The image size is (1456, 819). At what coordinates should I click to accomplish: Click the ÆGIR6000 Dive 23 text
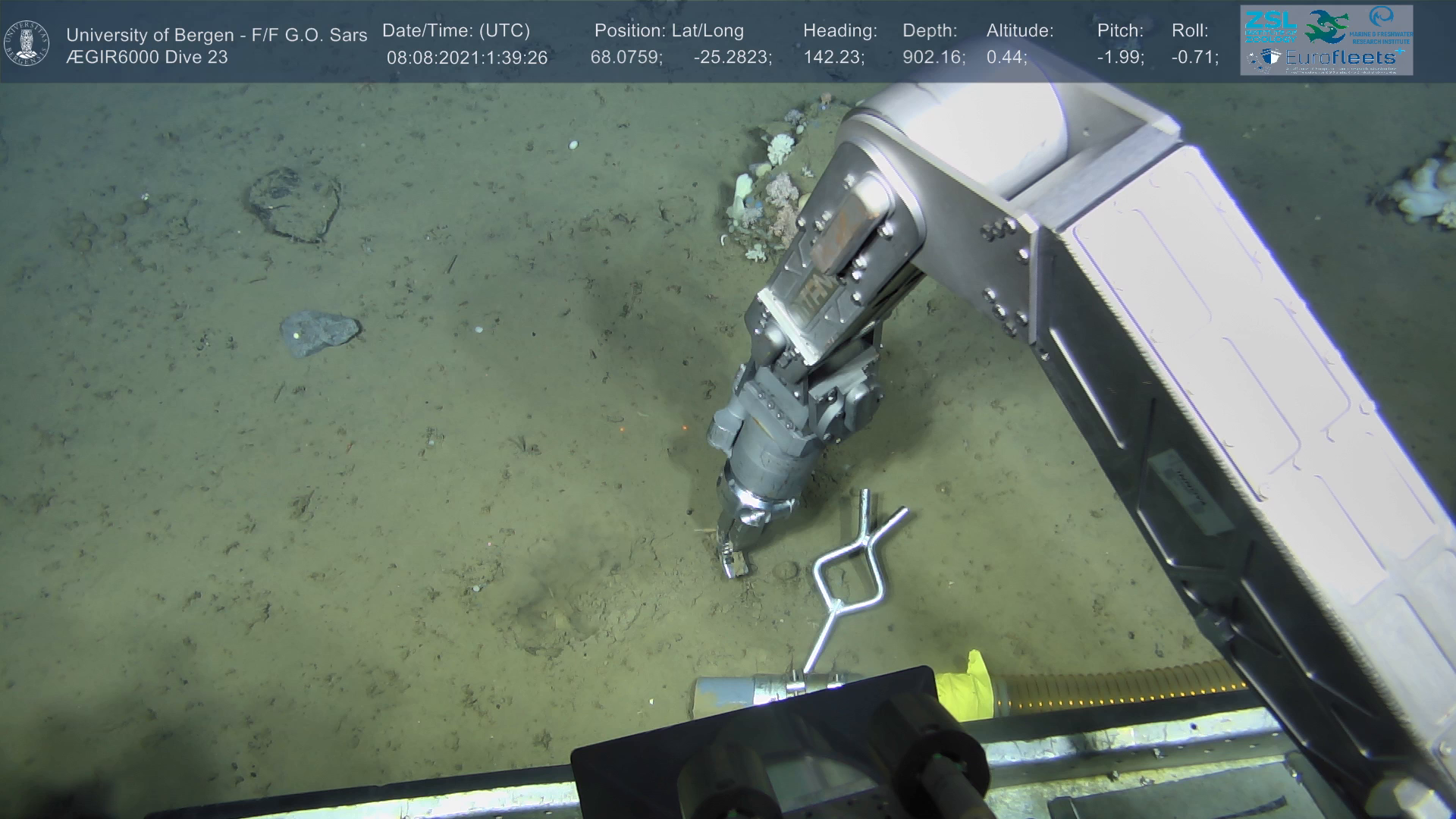pos(146,58)
